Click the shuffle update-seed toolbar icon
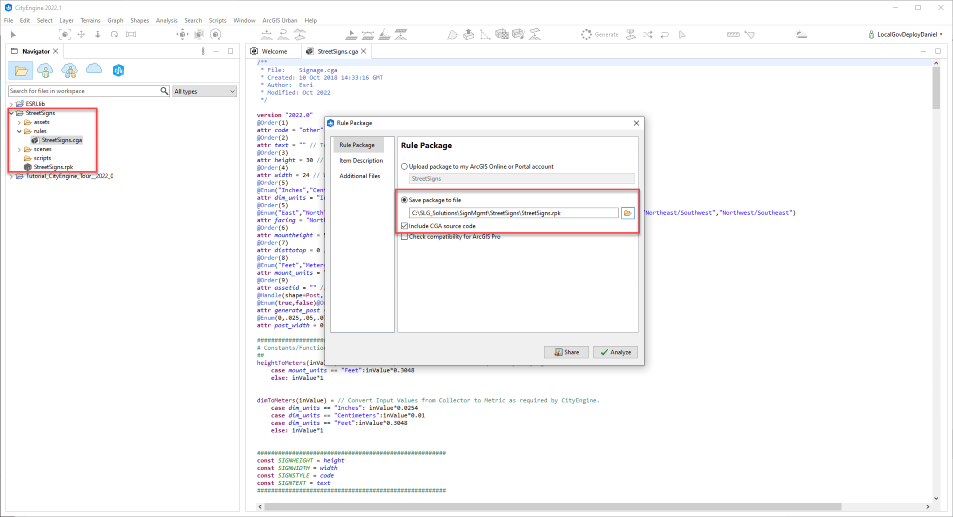 coord(648,35)
